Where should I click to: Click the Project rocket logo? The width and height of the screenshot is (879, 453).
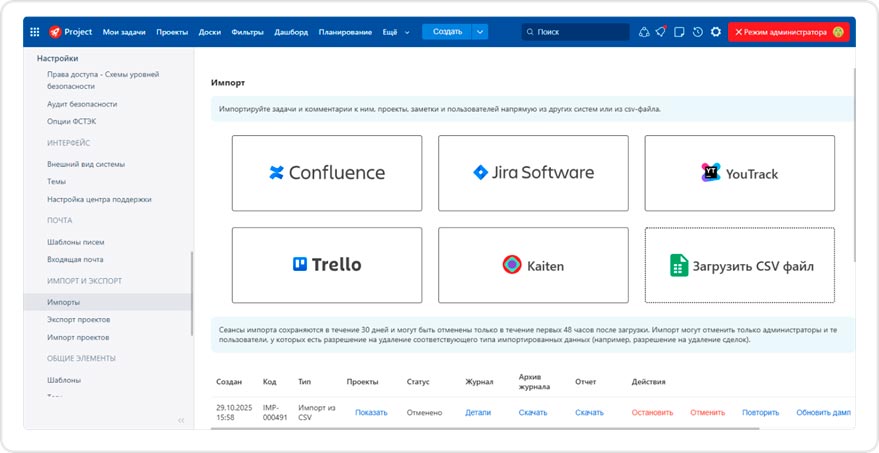55,32
